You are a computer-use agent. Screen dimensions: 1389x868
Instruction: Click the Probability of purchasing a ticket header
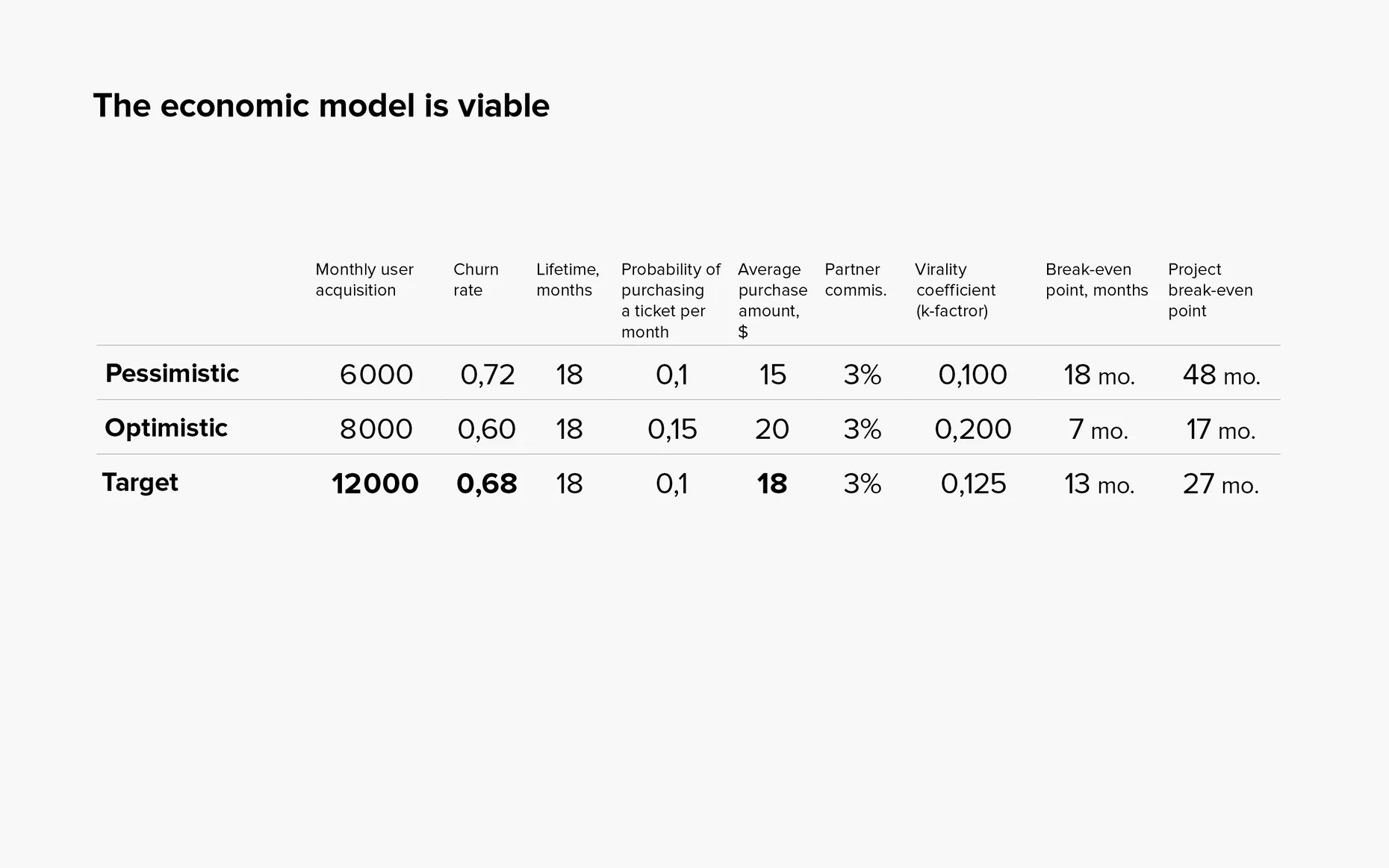[x=671, y=300]
